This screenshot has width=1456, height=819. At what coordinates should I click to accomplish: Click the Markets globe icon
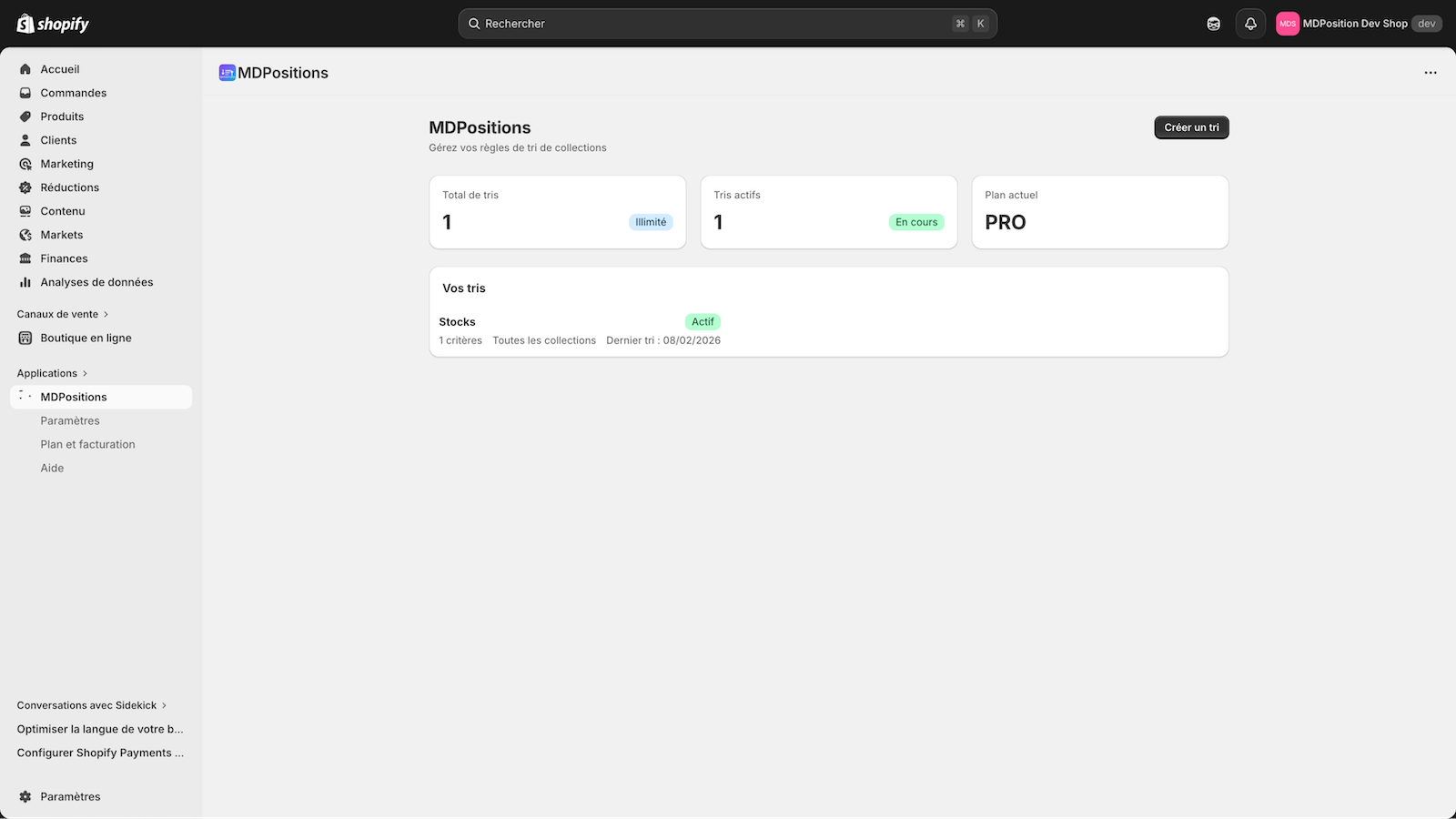click(25, 234)
